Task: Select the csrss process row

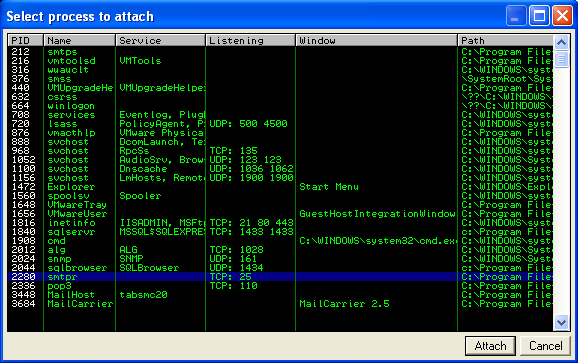Action: coord(280,97)
